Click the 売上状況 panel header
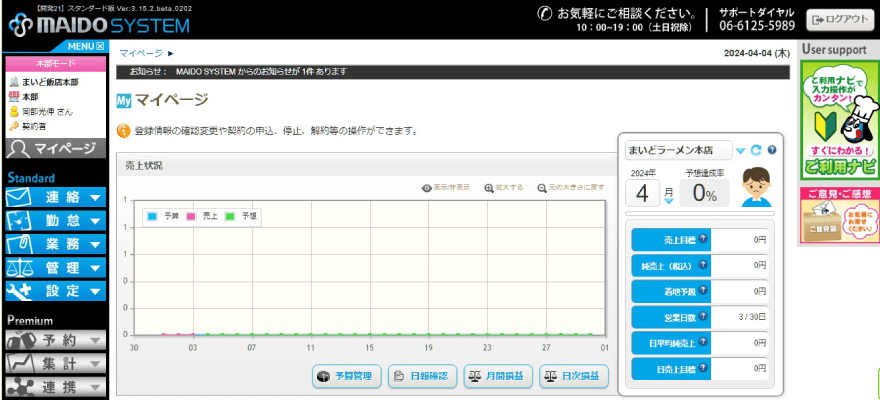This screenshot has height=400, width=880. [x=365, y=165]
